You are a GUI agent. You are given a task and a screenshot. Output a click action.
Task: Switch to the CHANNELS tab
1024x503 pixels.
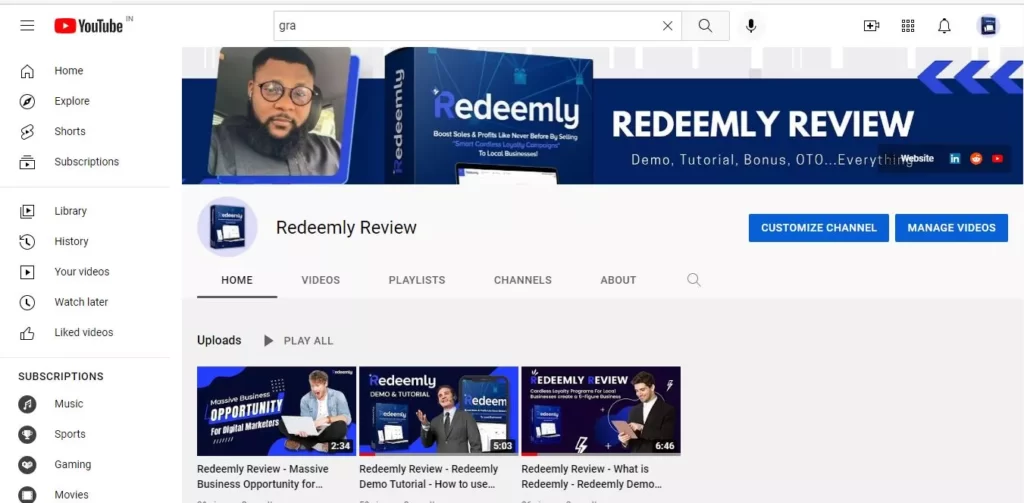[x=522, y=280]
